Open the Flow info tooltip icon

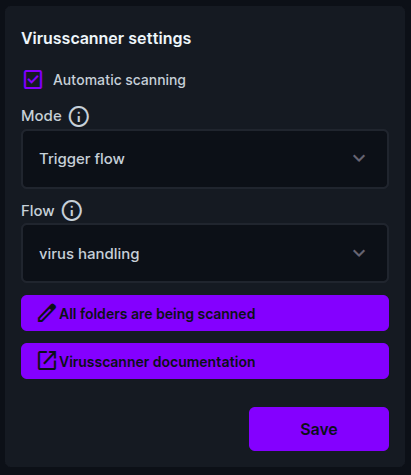[72, 211]
